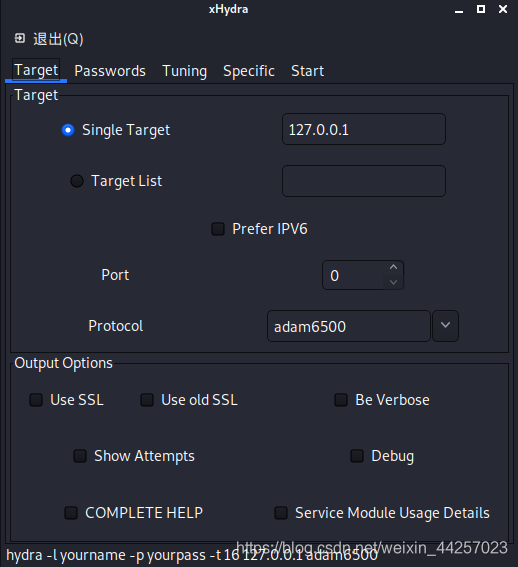Check Service Module Usage Details
The image size is (518, 567).
[x=281, y=513]
